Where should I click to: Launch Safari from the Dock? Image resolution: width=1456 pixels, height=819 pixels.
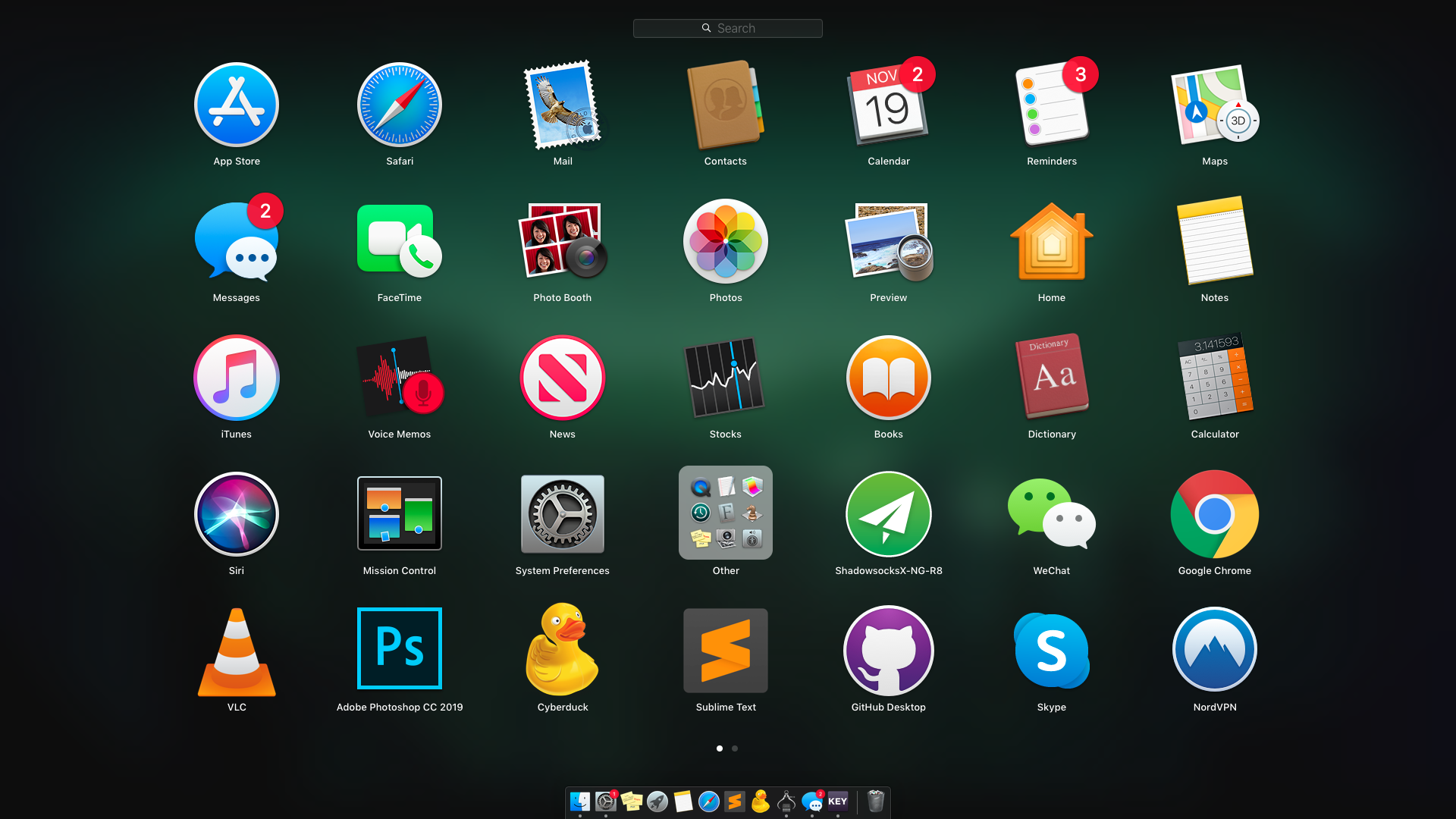(x=709, y=802)
